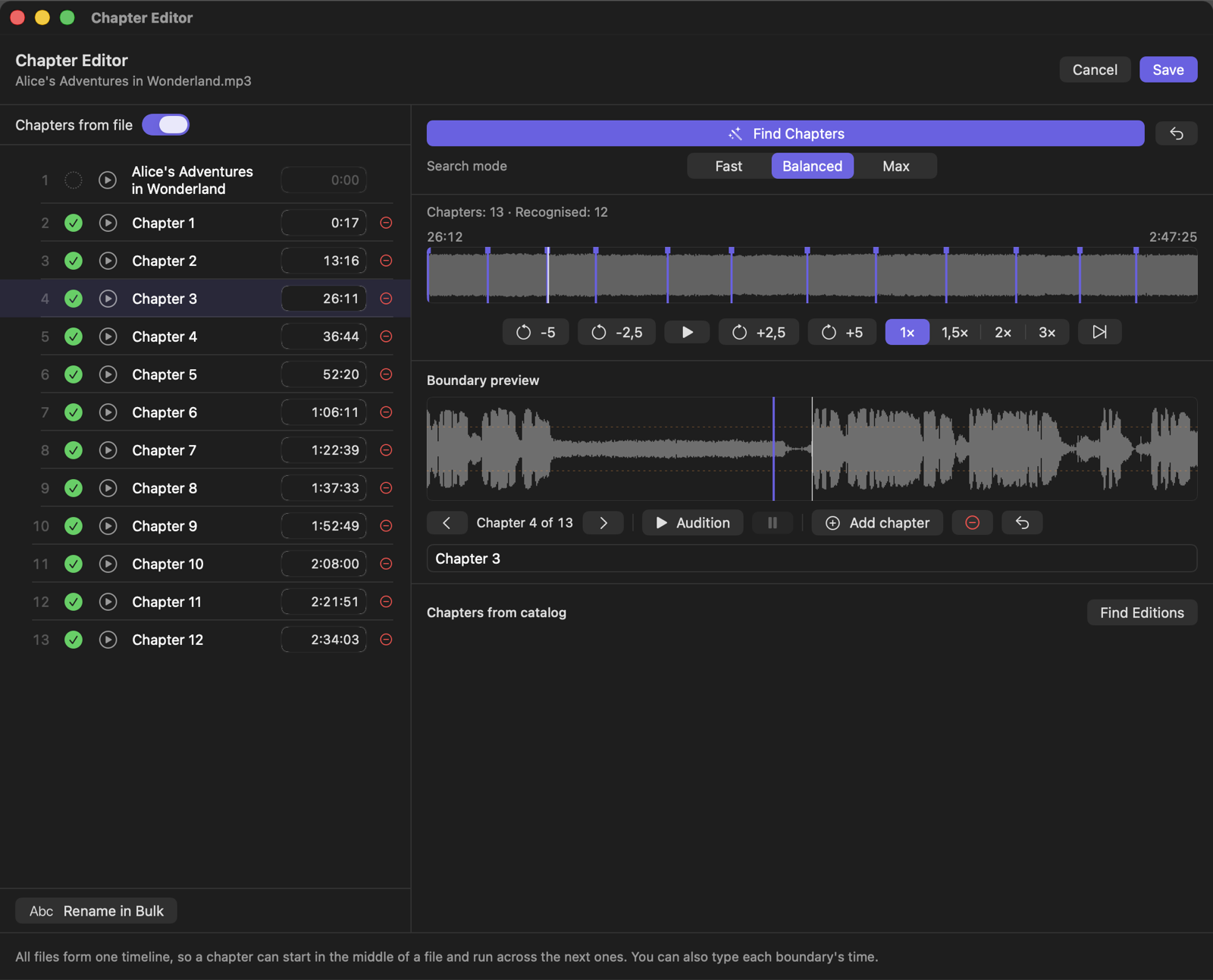Select Fast search mode
This screenshot has width=1213, height=980.
click(729, 166)
